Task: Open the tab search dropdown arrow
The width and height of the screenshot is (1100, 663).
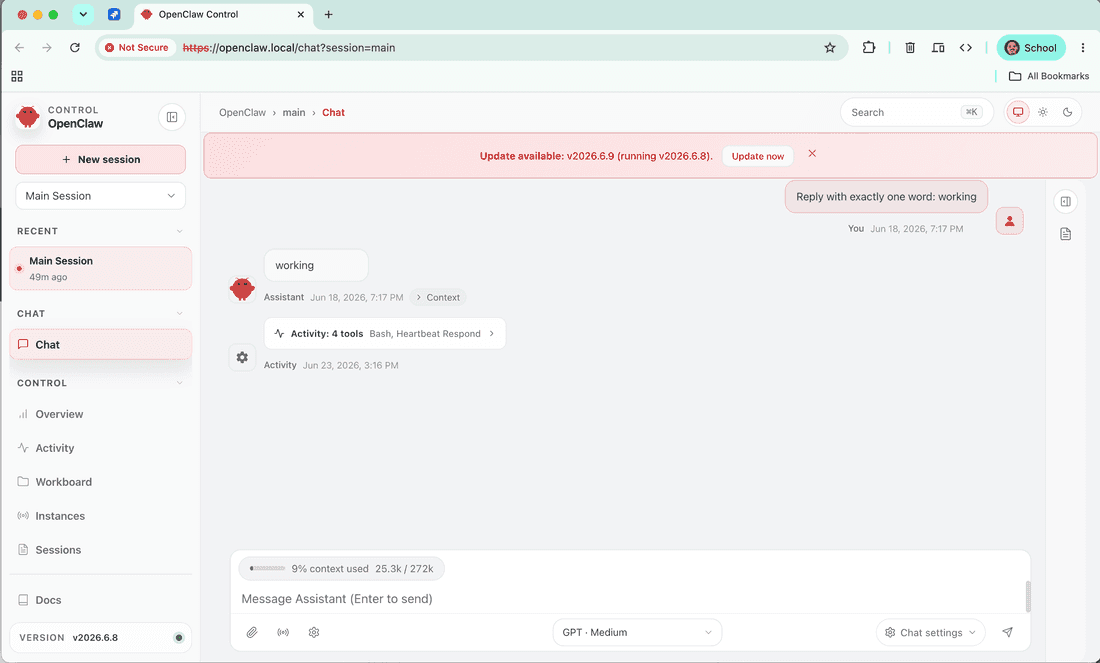Action: tap(83, 14)
